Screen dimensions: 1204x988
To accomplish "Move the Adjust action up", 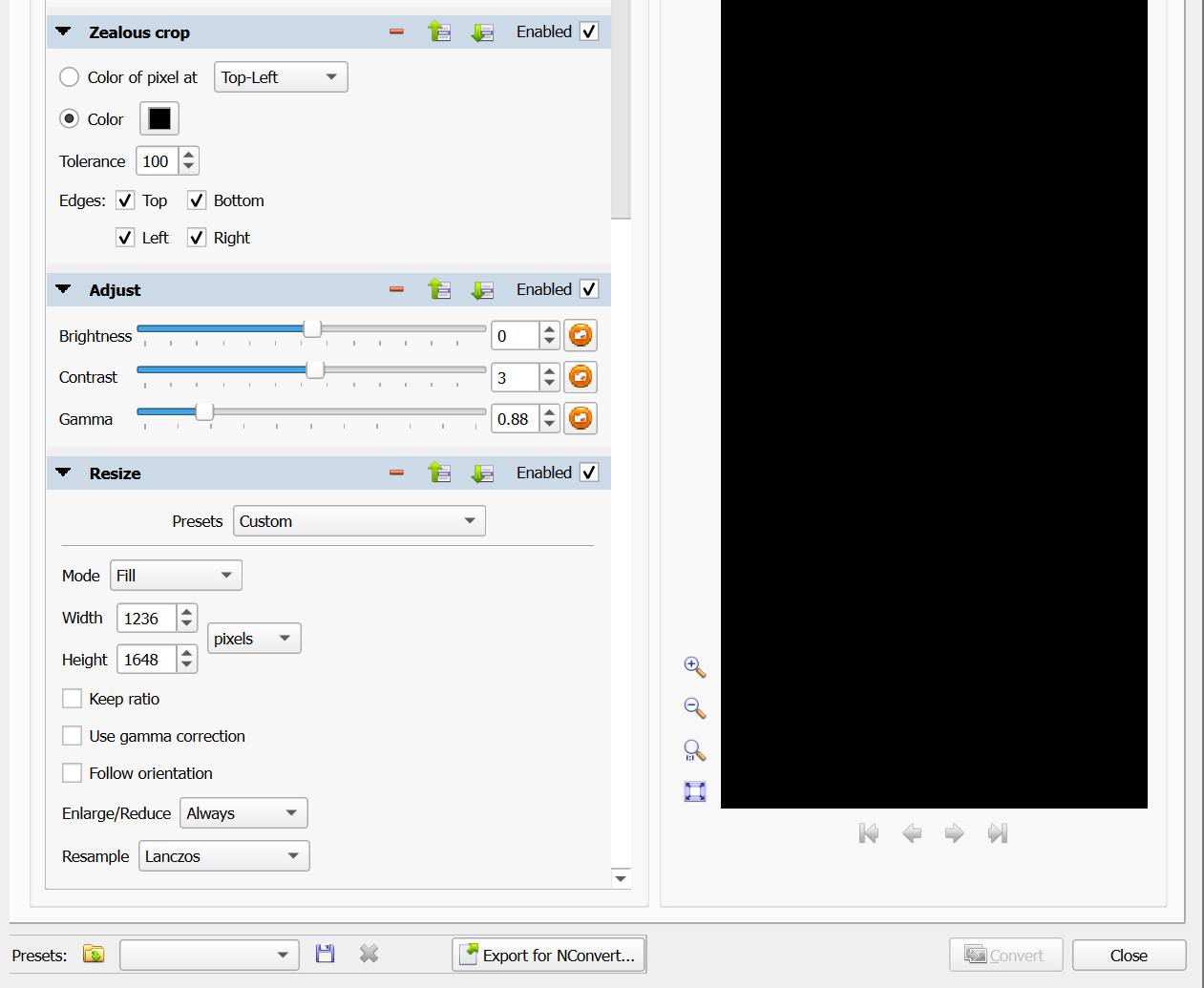I will tap(439, 289).
